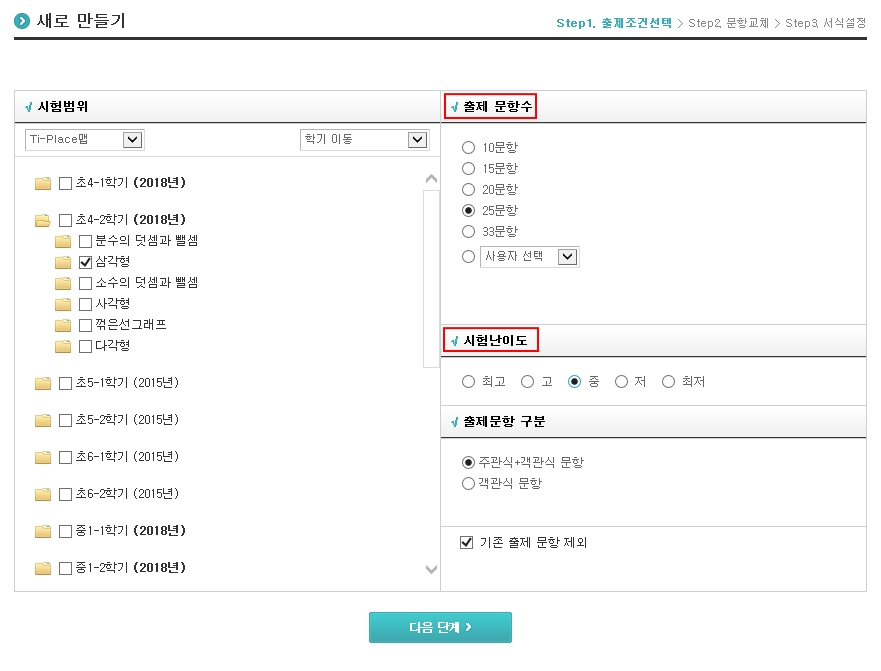Select the 20문항 radio button
The image size is (881, 671).
click(468, 190)
